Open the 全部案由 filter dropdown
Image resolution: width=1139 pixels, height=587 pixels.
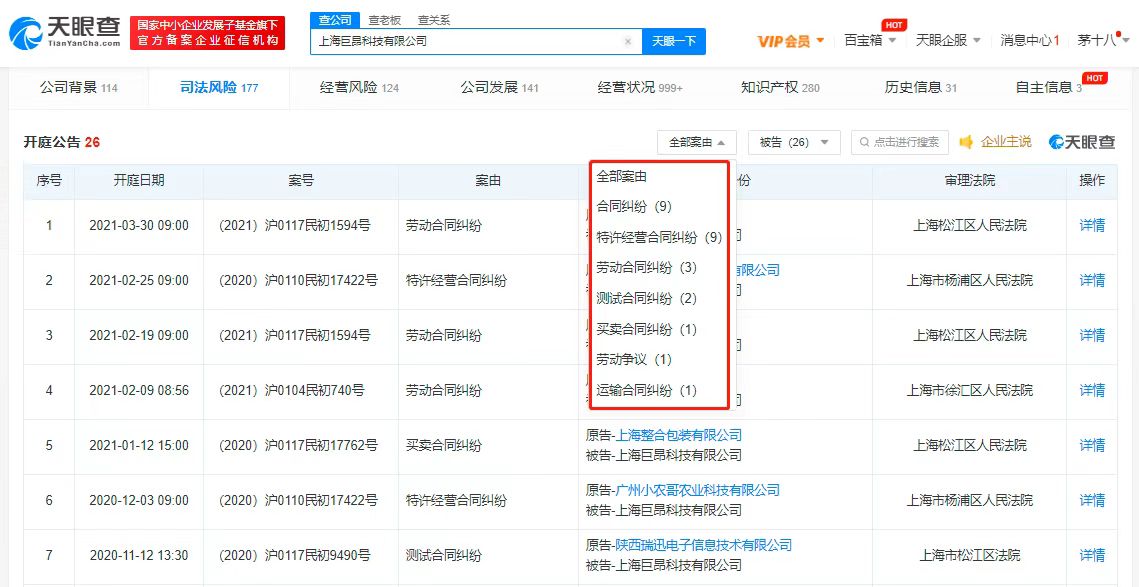(x=697, y=142)
